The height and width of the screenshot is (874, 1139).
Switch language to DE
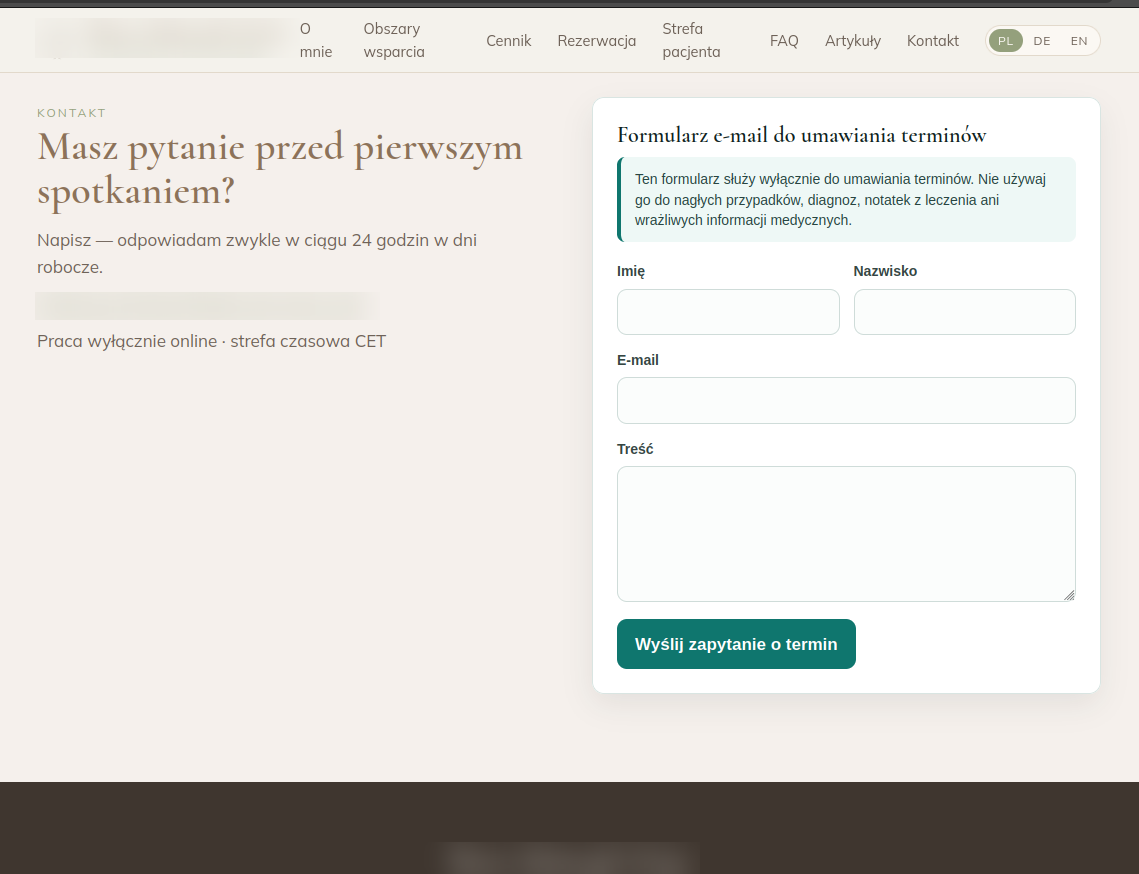coord(1042,41)
